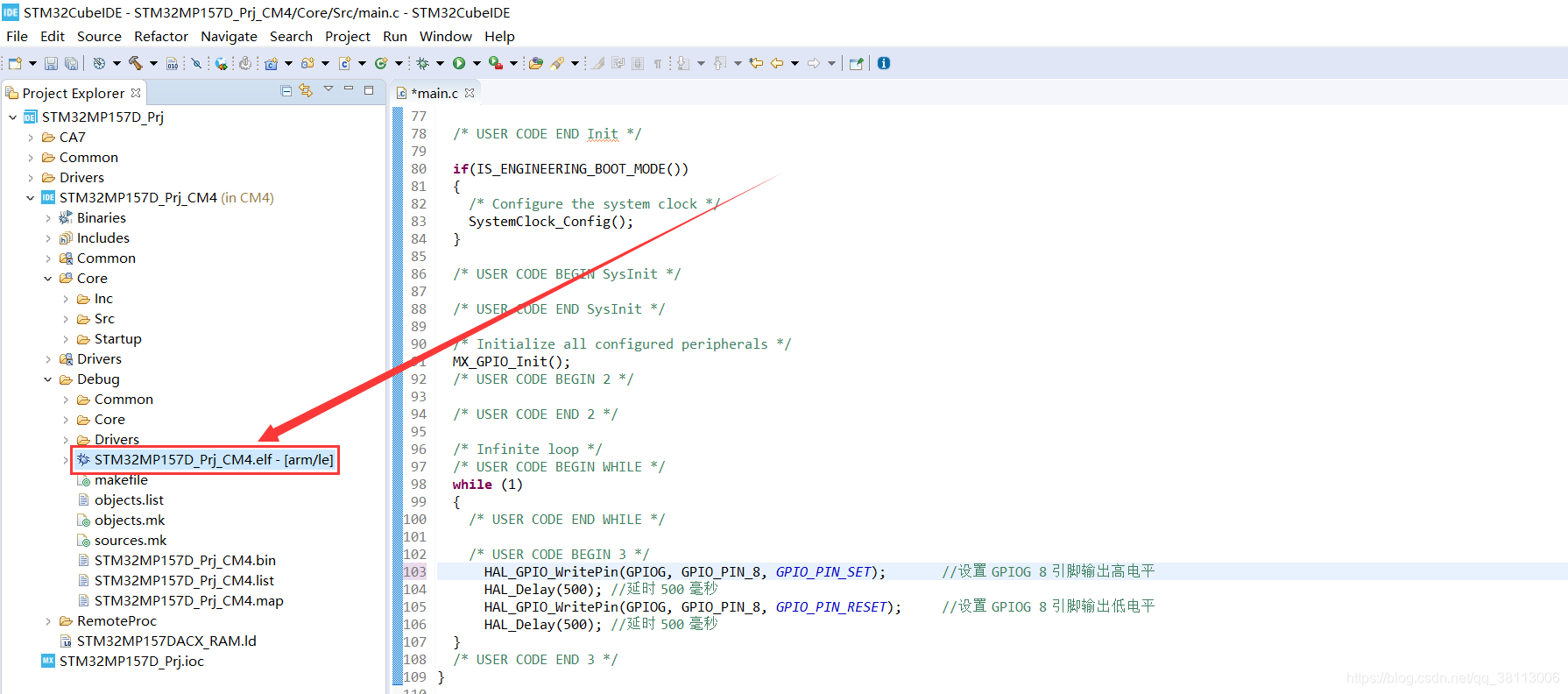Click the blue information icon

(884, 63)
